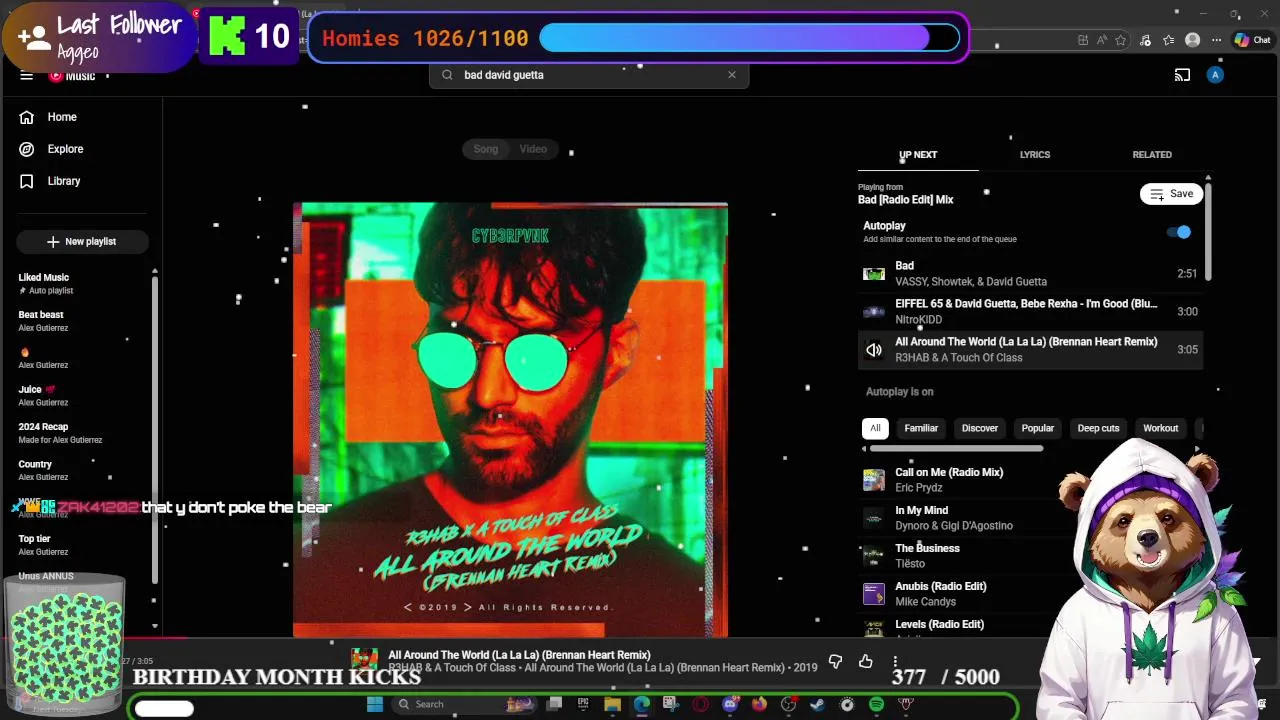This screenshot has height=720, width=1280.
Task: Switch to the LYRICS tab
Action: click(1035, 155)
